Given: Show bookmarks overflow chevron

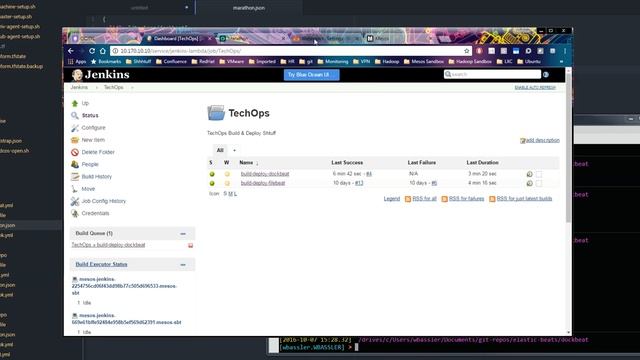Looking at the screenshot, I should 561,62.
